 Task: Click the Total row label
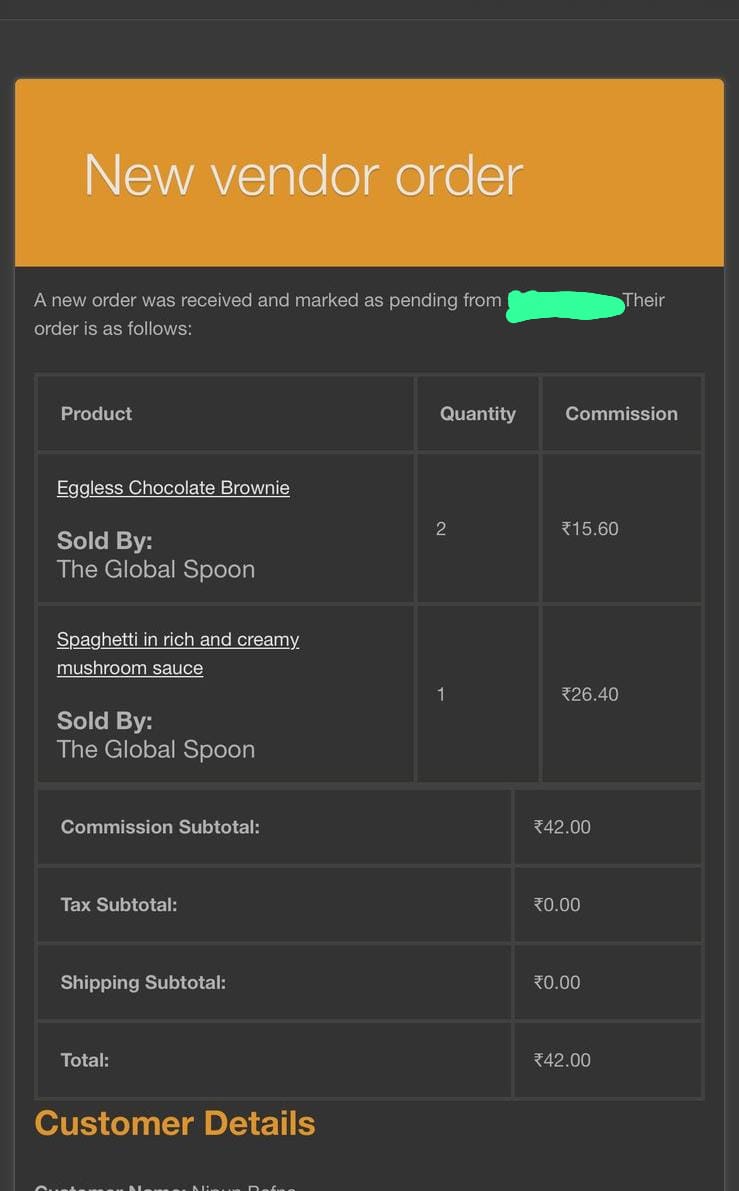pos(85,1060)
